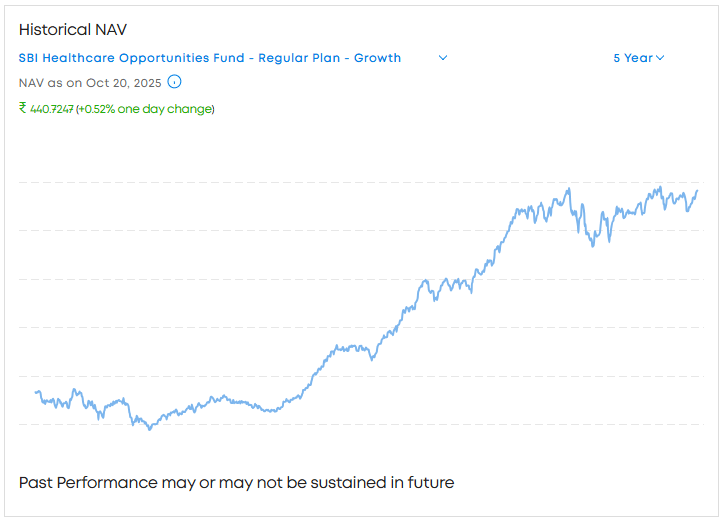This screenshot has height=521, width=723.
Task: Click the info icon beside NAV date
Action: (174, 82)
